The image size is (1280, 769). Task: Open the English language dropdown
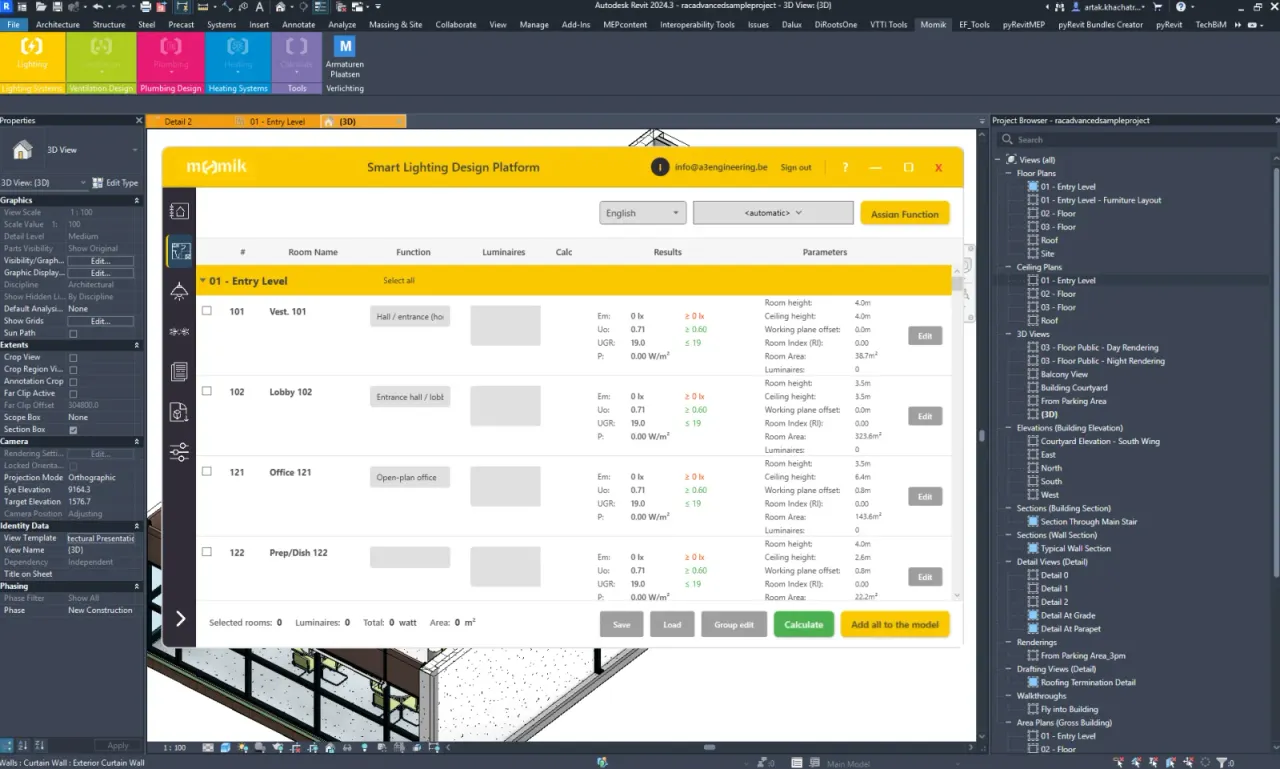tap(643, 213)
